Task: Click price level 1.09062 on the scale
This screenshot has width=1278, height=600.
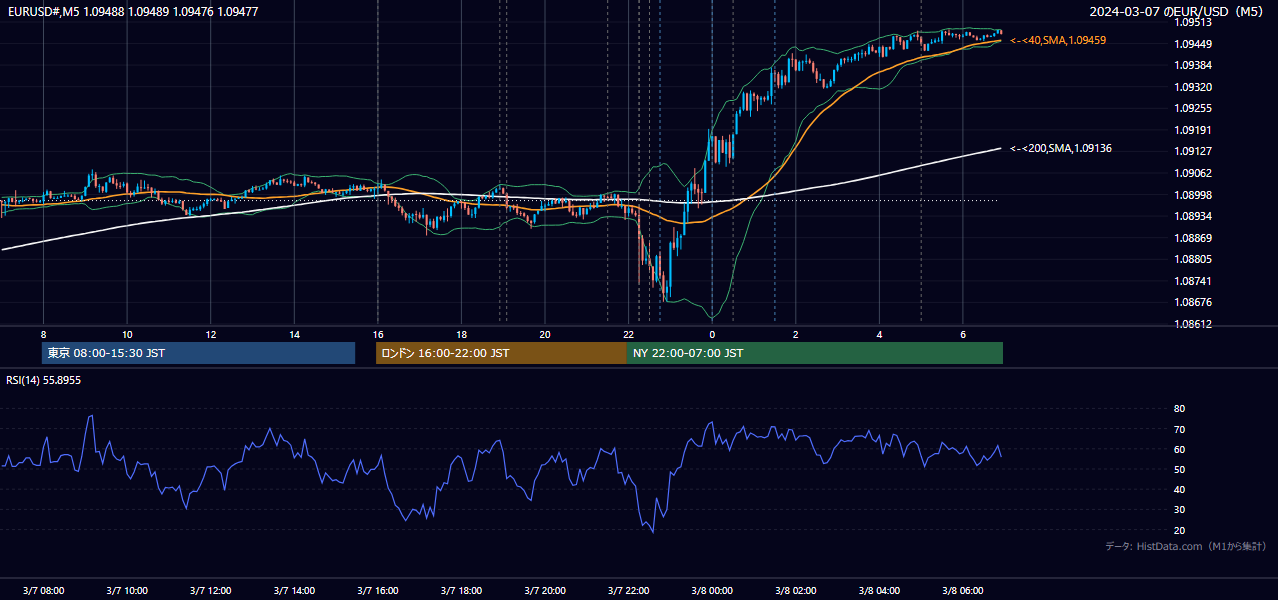Action: pos(1193,173)
